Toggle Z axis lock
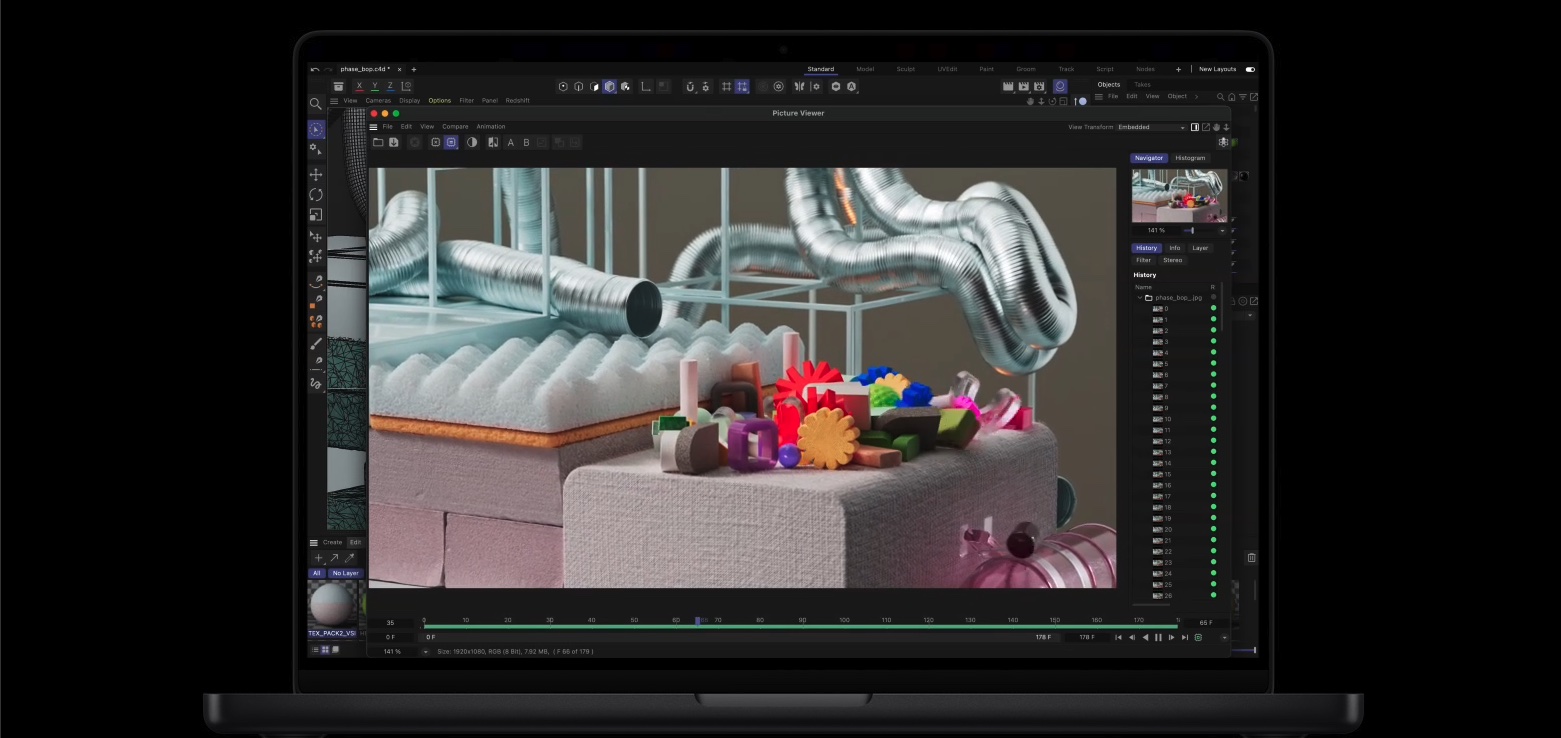This screenshot has height=738, width=1561. 390,87
